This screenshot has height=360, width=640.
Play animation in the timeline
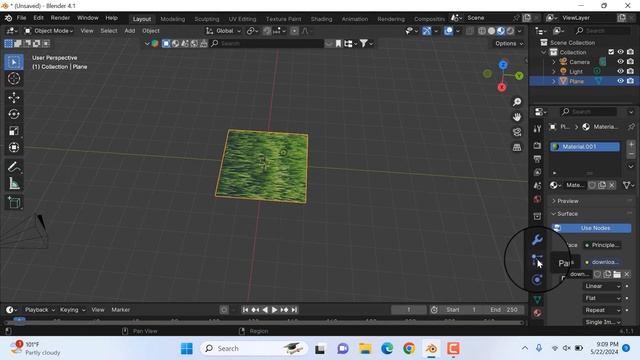(274, 310)
